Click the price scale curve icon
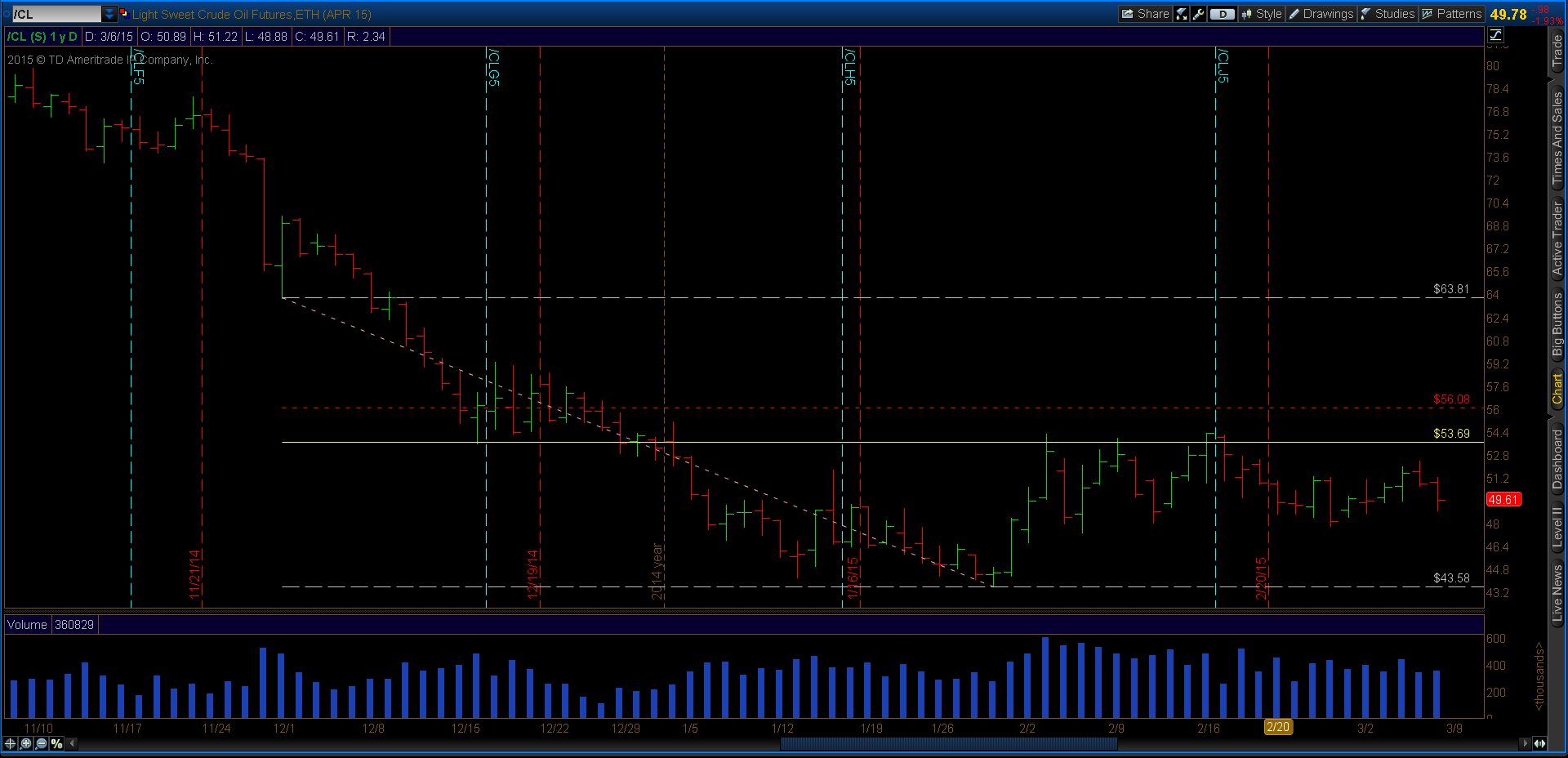Image resolution: width=1568 pixels, height=758 pixels. (1495, 34)
